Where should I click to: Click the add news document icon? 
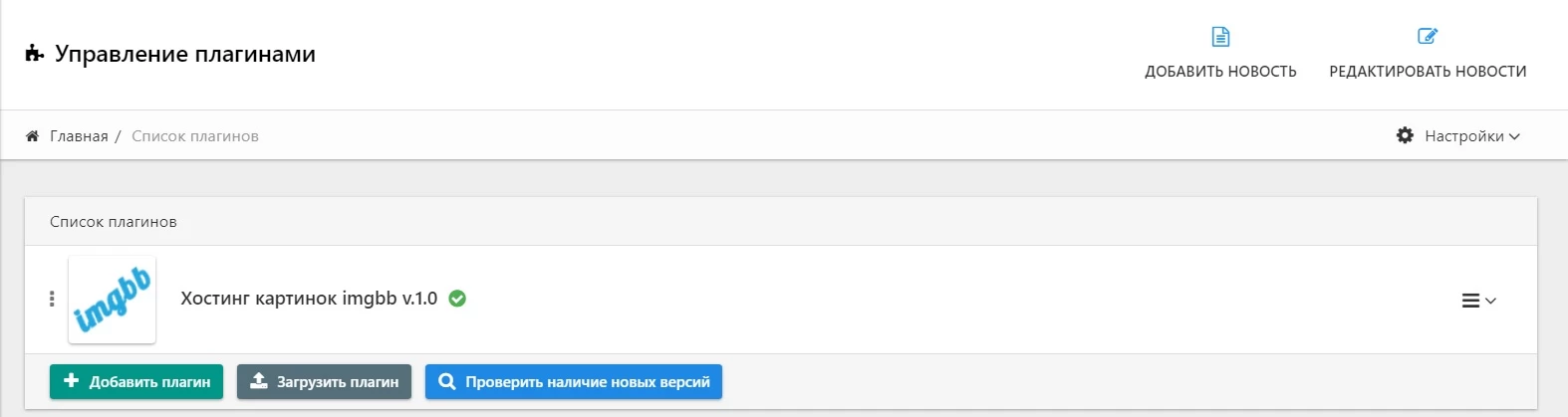(1220, 37)
